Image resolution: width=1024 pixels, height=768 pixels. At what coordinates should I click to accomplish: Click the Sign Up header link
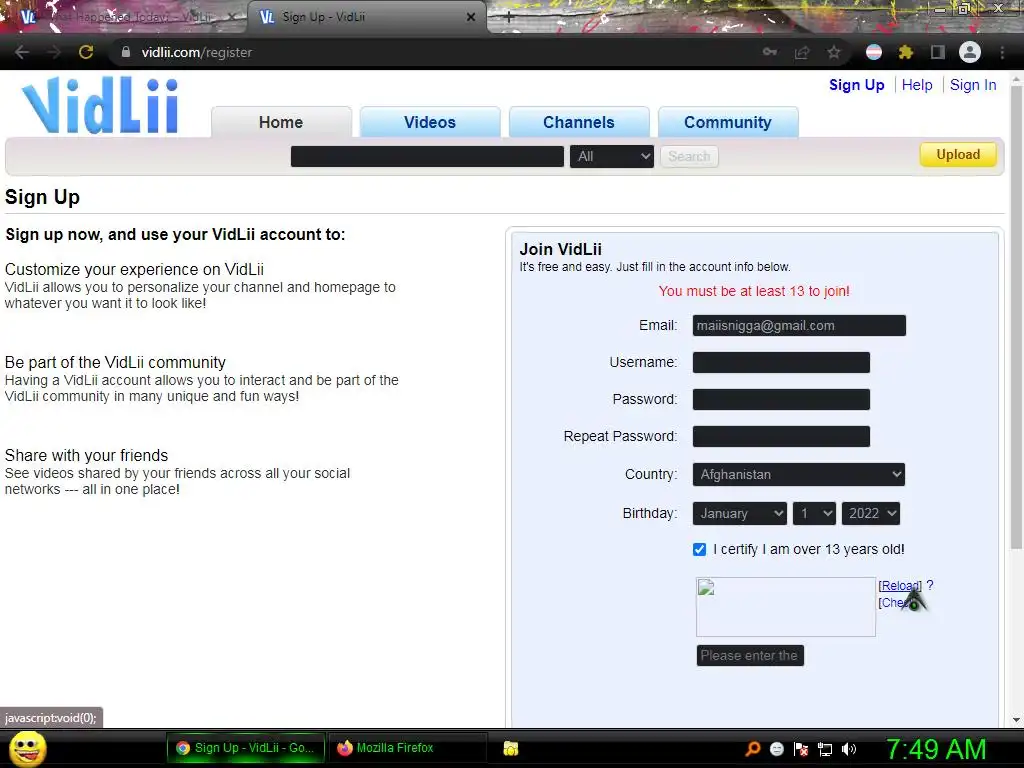point(856,85)
